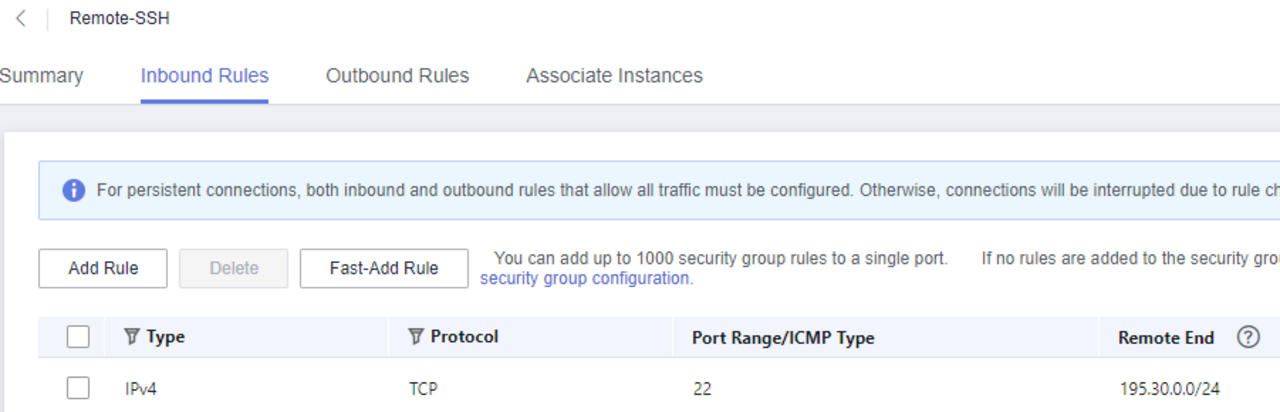Click the greyed-out Delete button

(234, 268)
